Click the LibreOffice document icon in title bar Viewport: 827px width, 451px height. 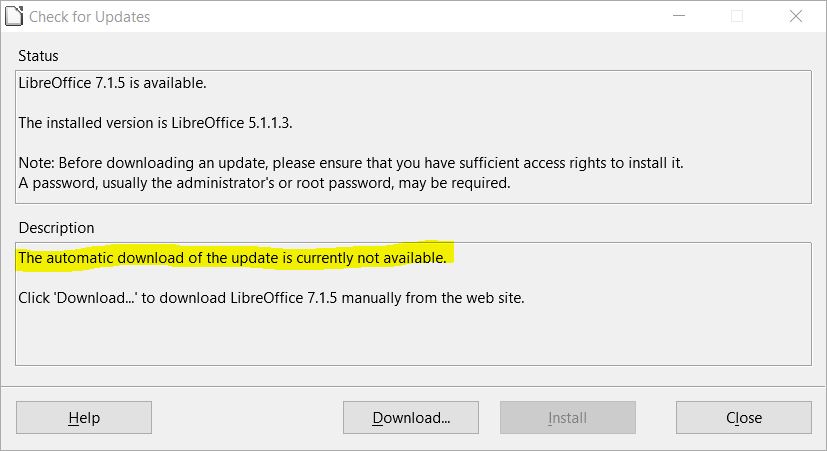(x=13, y=16)
